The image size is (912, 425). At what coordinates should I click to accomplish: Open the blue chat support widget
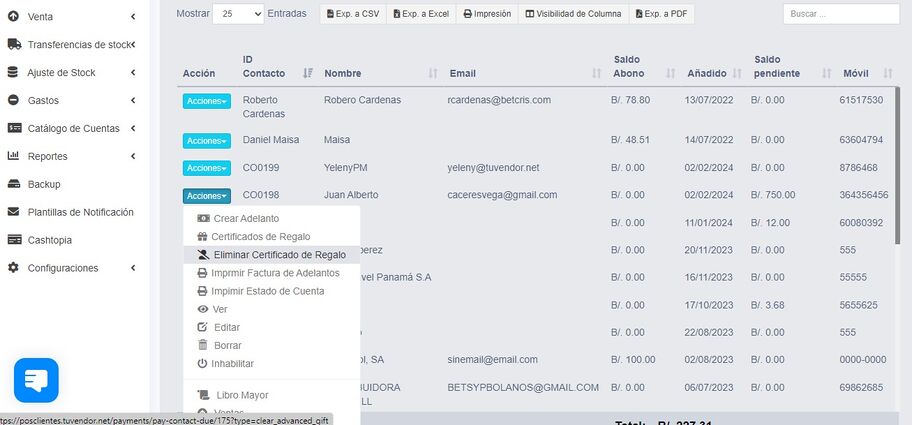(x=36, y=380)
